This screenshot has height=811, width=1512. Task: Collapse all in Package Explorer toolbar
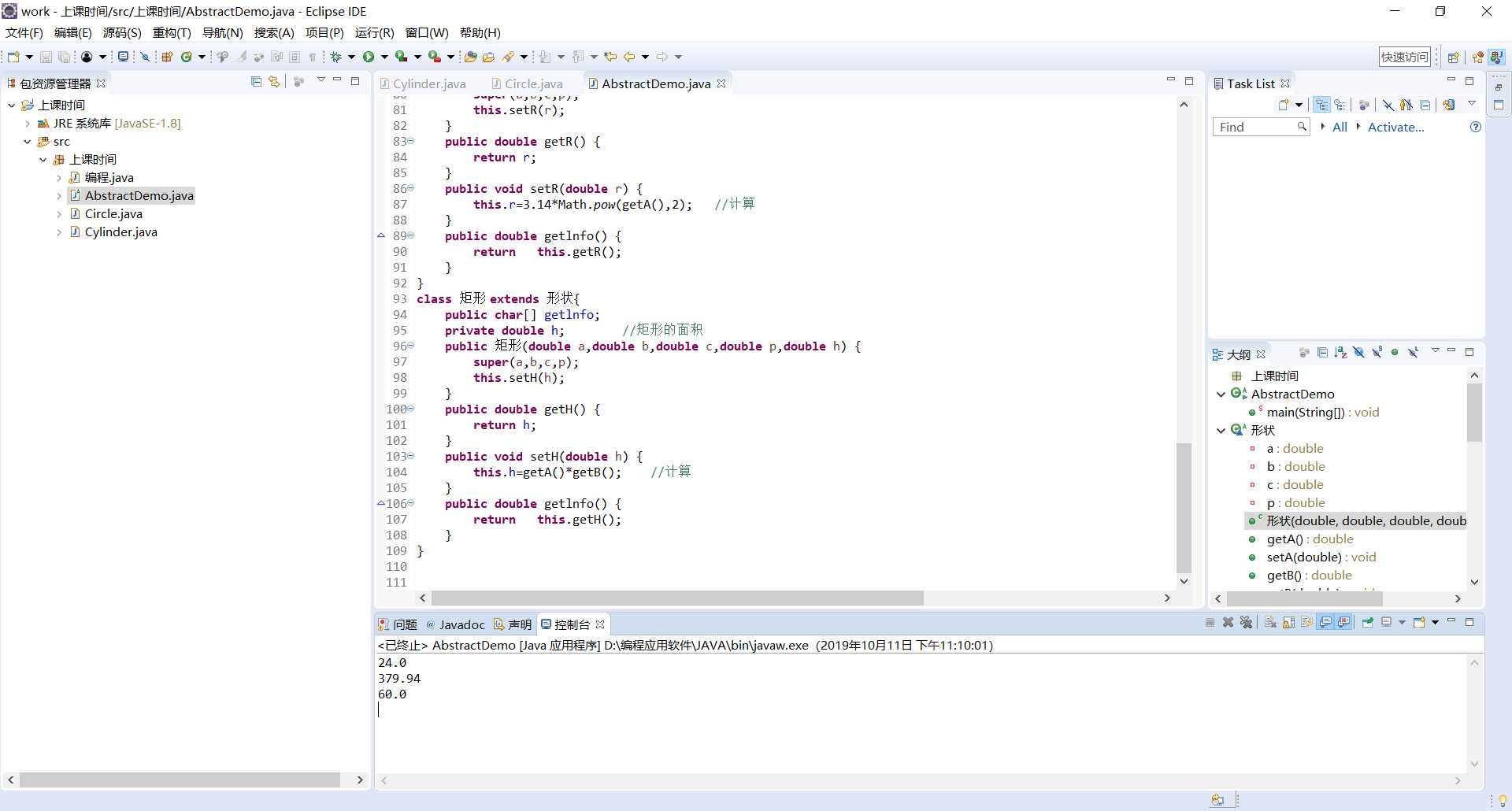click(x=256, y=81)
